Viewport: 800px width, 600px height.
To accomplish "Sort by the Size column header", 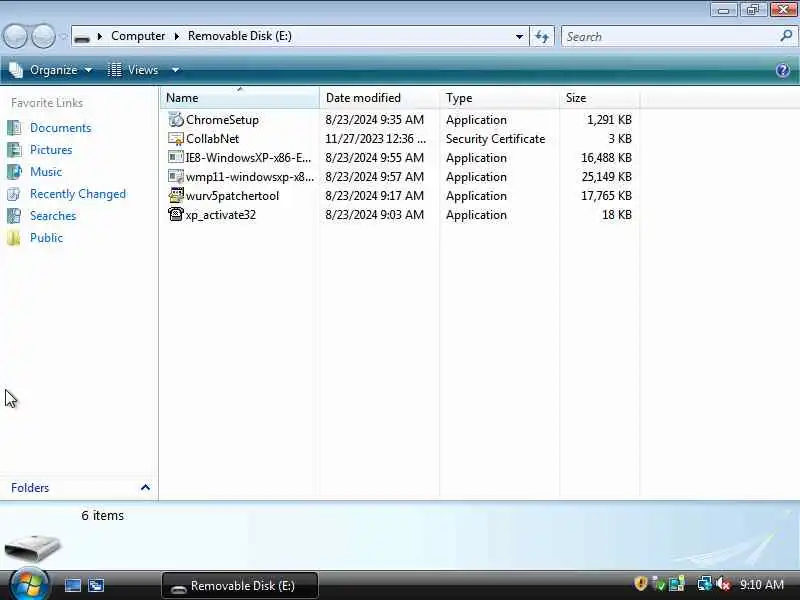I will click(x=599, y=97).
